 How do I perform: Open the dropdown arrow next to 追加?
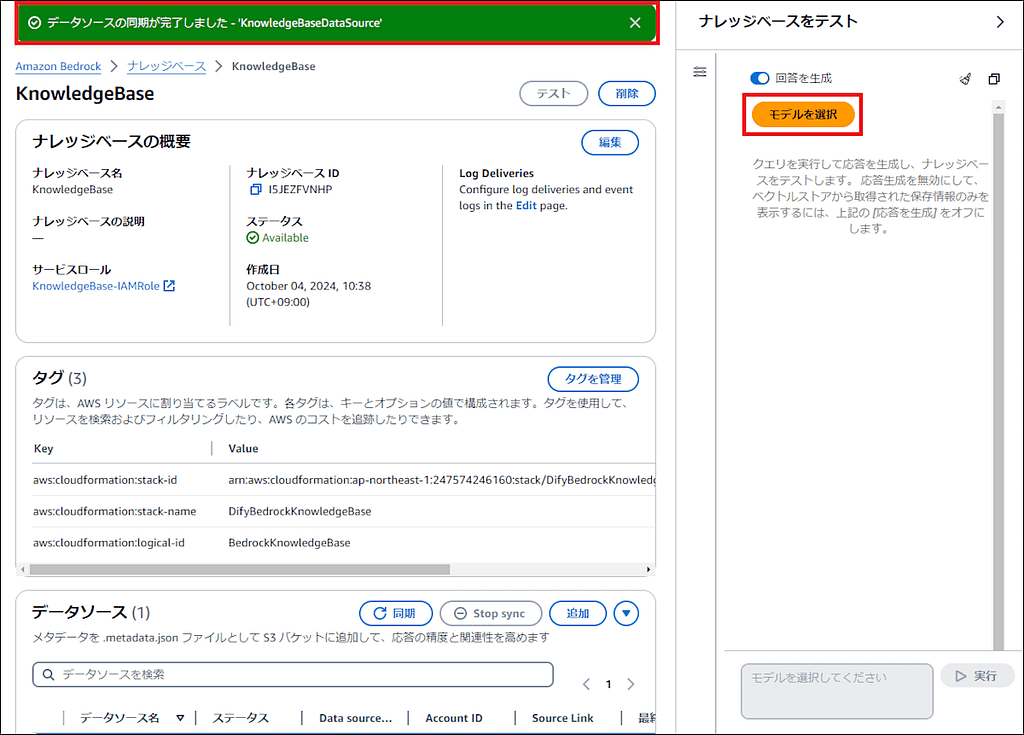[626, 613]
